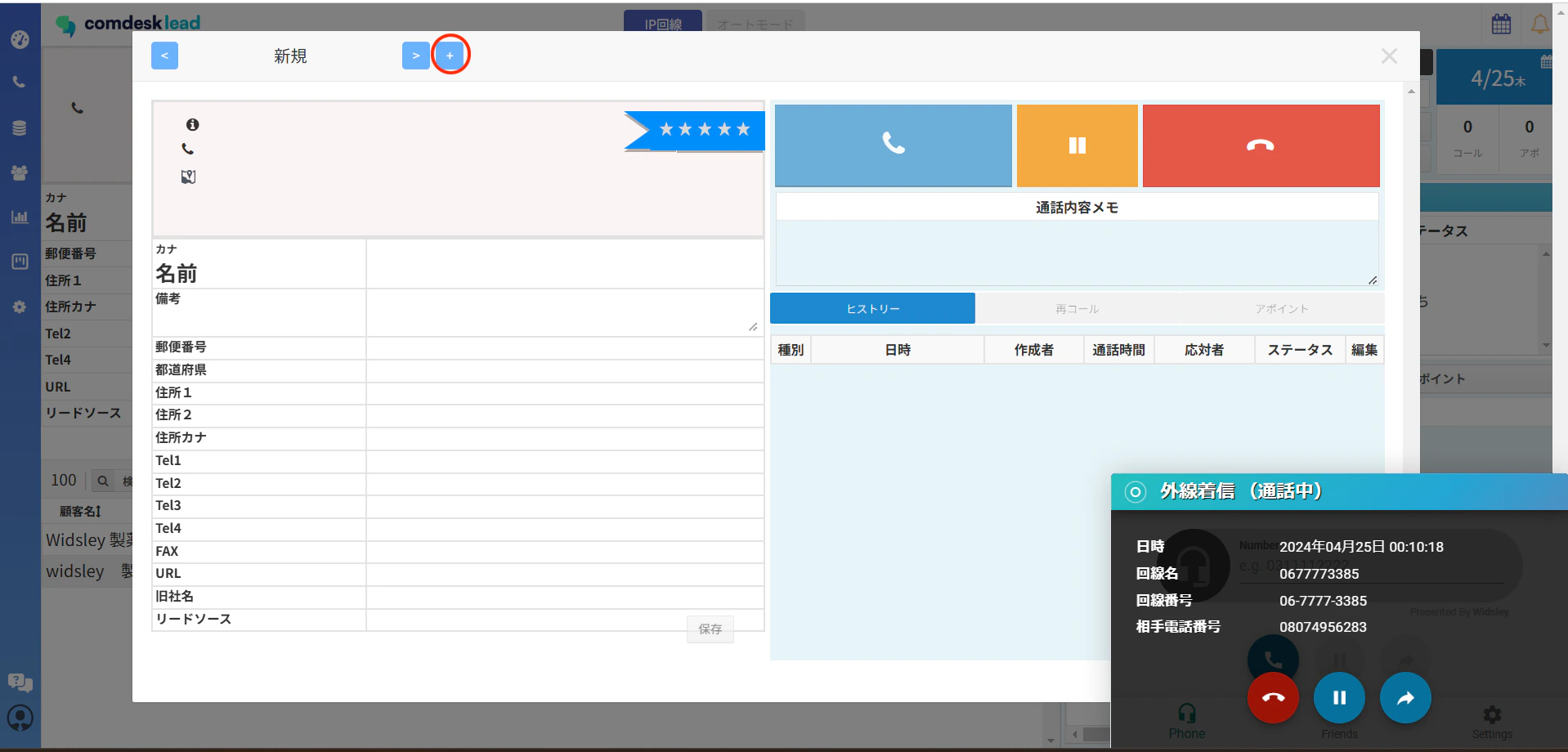Click the info icon in contact card
This screenshot has height=752, width=1568.
[x=192, y=124]
